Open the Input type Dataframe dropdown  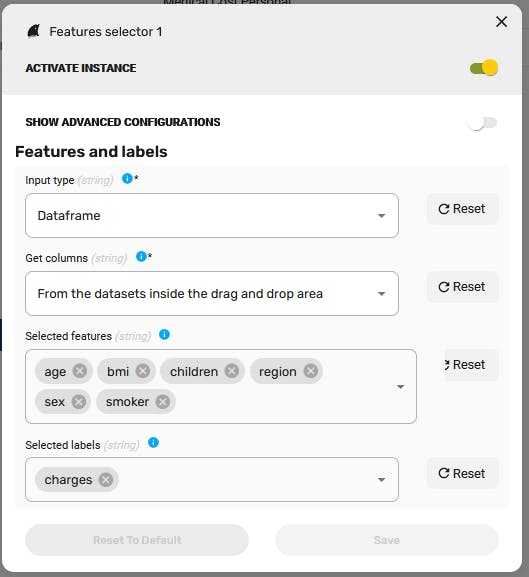click(x=212, y=215)
